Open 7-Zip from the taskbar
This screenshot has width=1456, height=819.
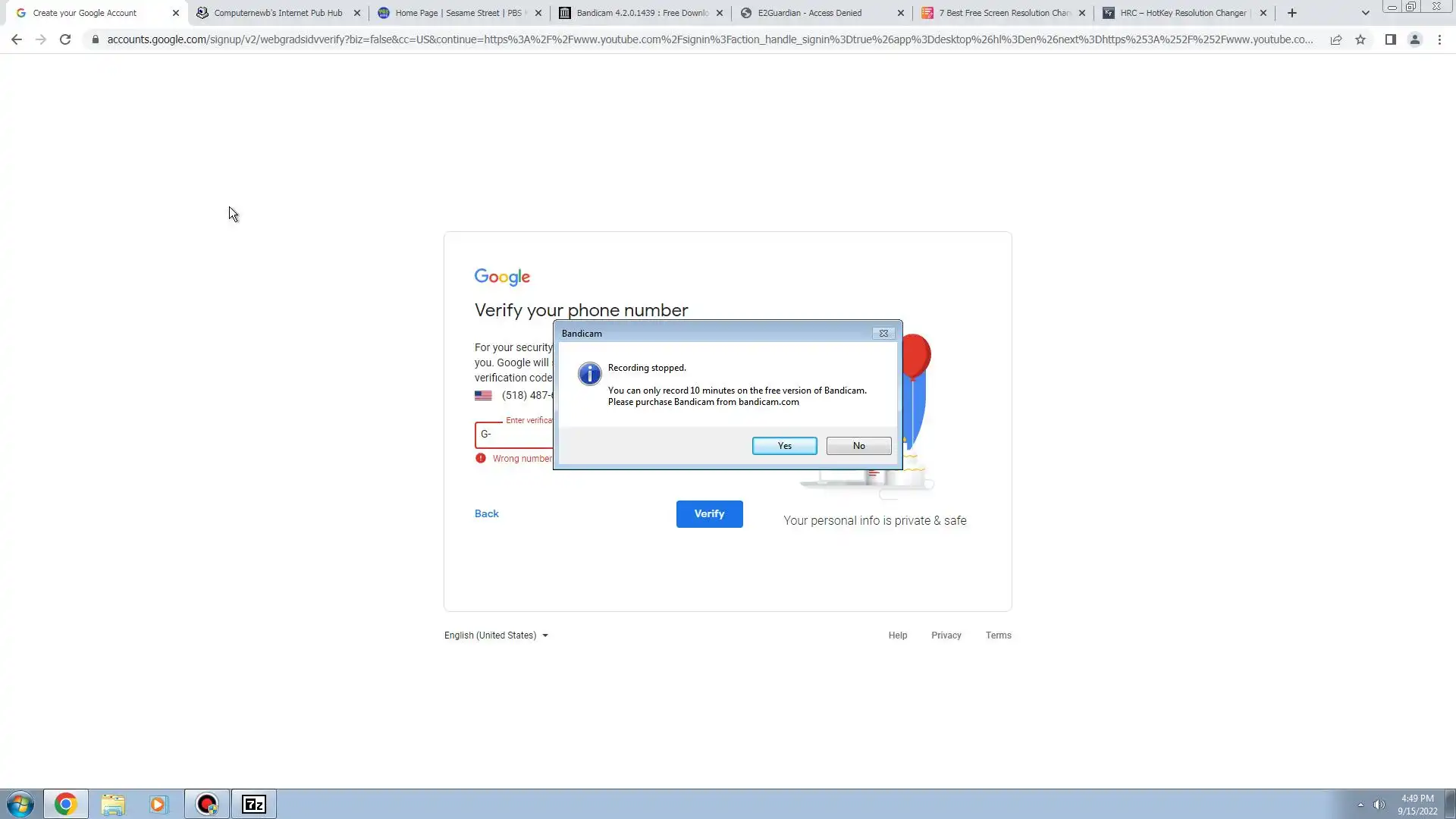[x=254, y=804]
